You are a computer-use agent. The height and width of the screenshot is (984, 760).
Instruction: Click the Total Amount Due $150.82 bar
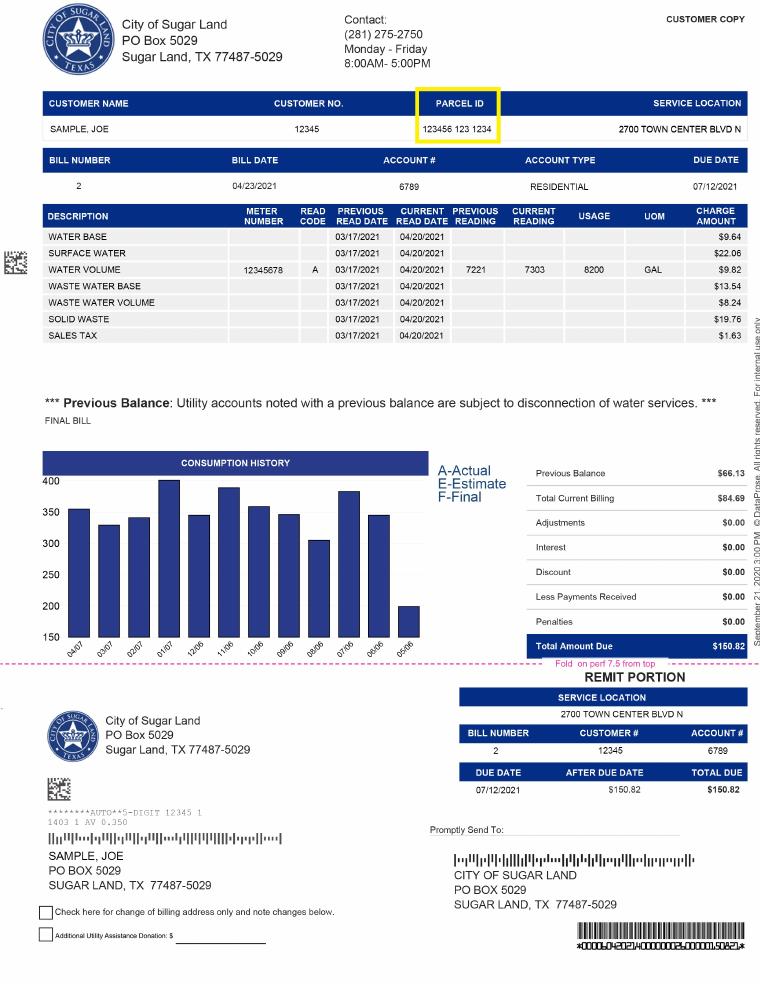tap(637, 646)
